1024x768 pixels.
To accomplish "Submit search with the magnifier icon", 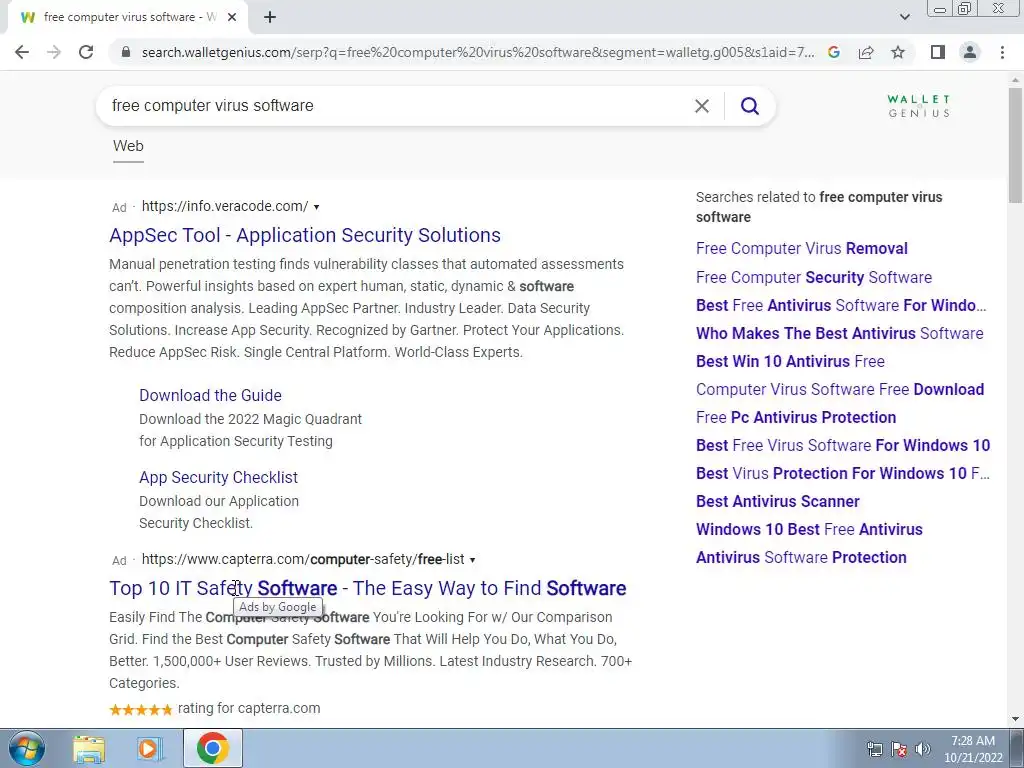I will pyautogui.click(x=750, y=106).
